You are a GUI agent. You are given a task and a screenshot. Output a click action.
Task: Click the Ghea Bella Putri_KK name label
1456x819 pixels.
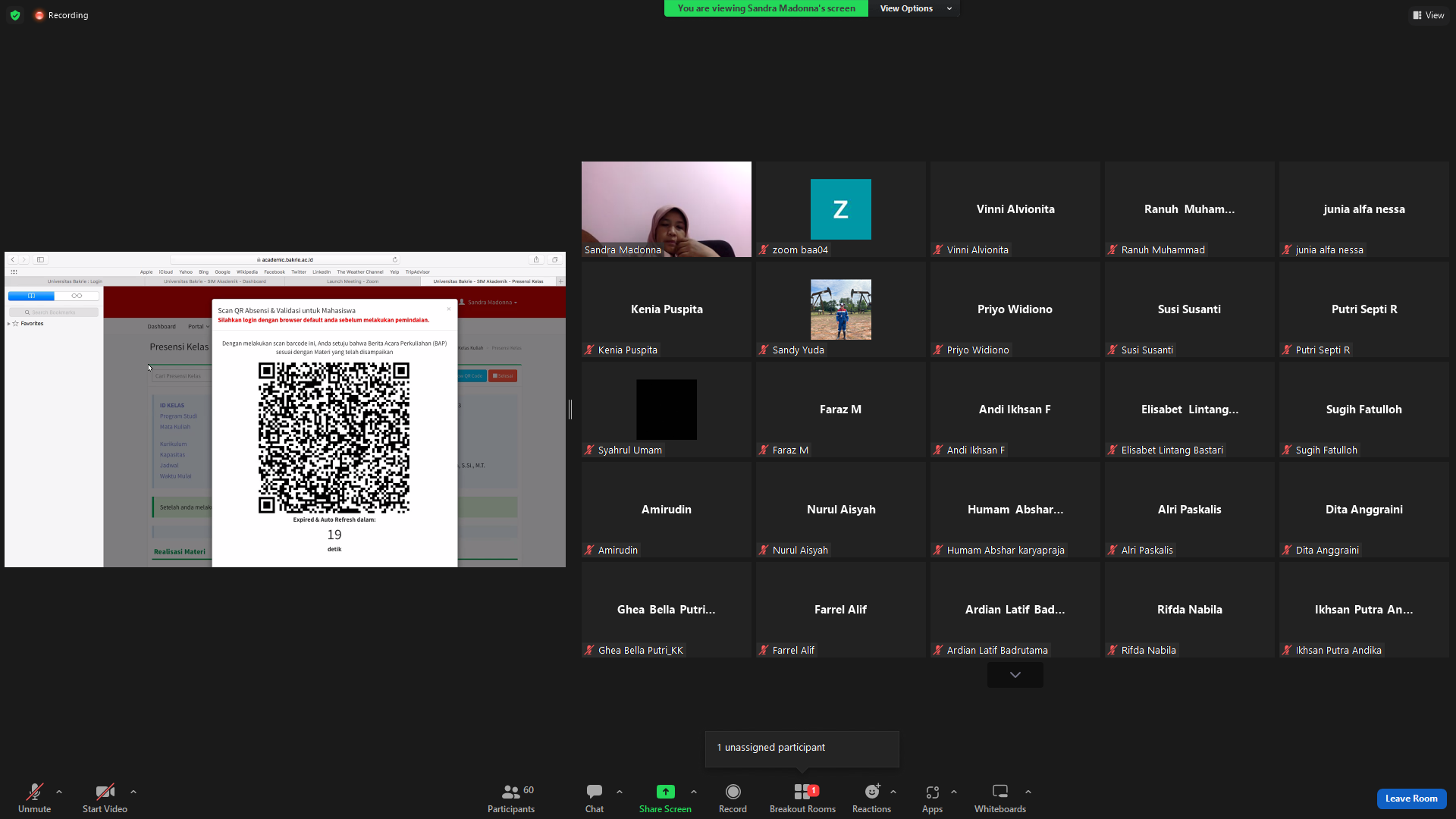(641, 650)
